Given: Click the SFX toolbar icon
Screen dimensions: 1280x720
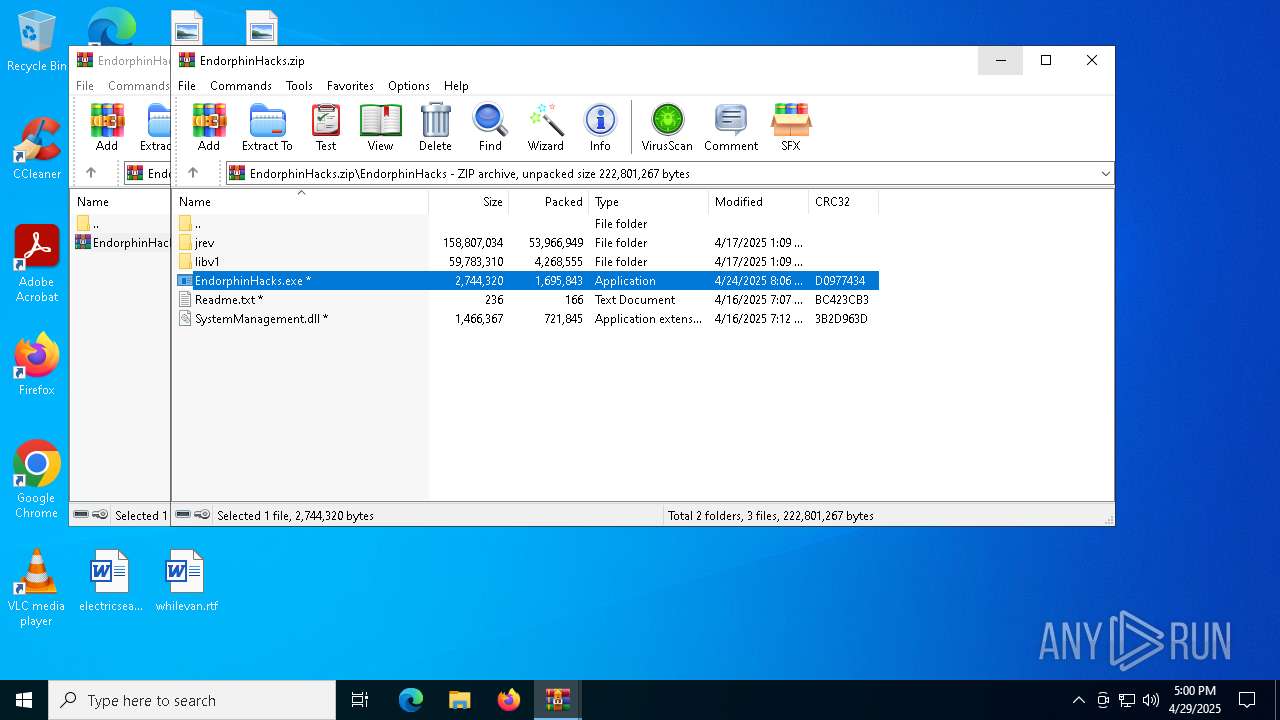Looking at the screenshot, I should coord(790,127).
